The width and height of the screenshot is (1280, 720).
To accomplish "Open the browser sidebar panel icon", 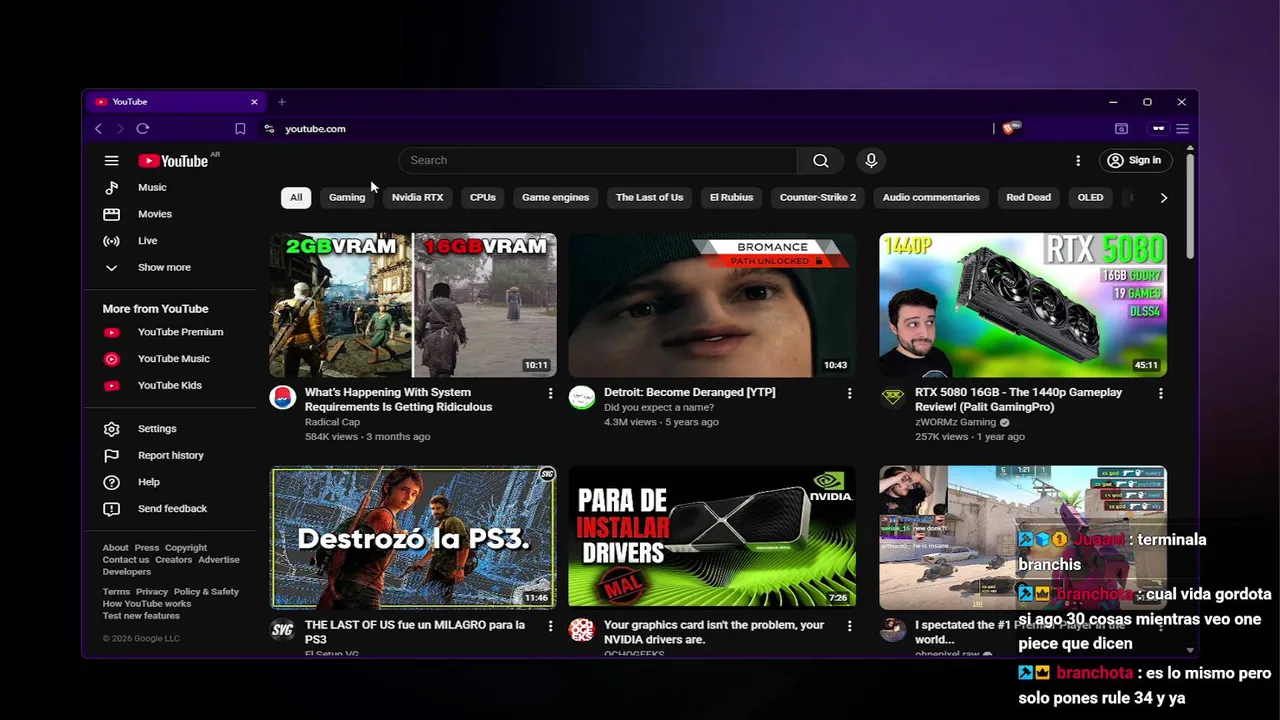I will pyautogui.click(x=1121, y=128).
